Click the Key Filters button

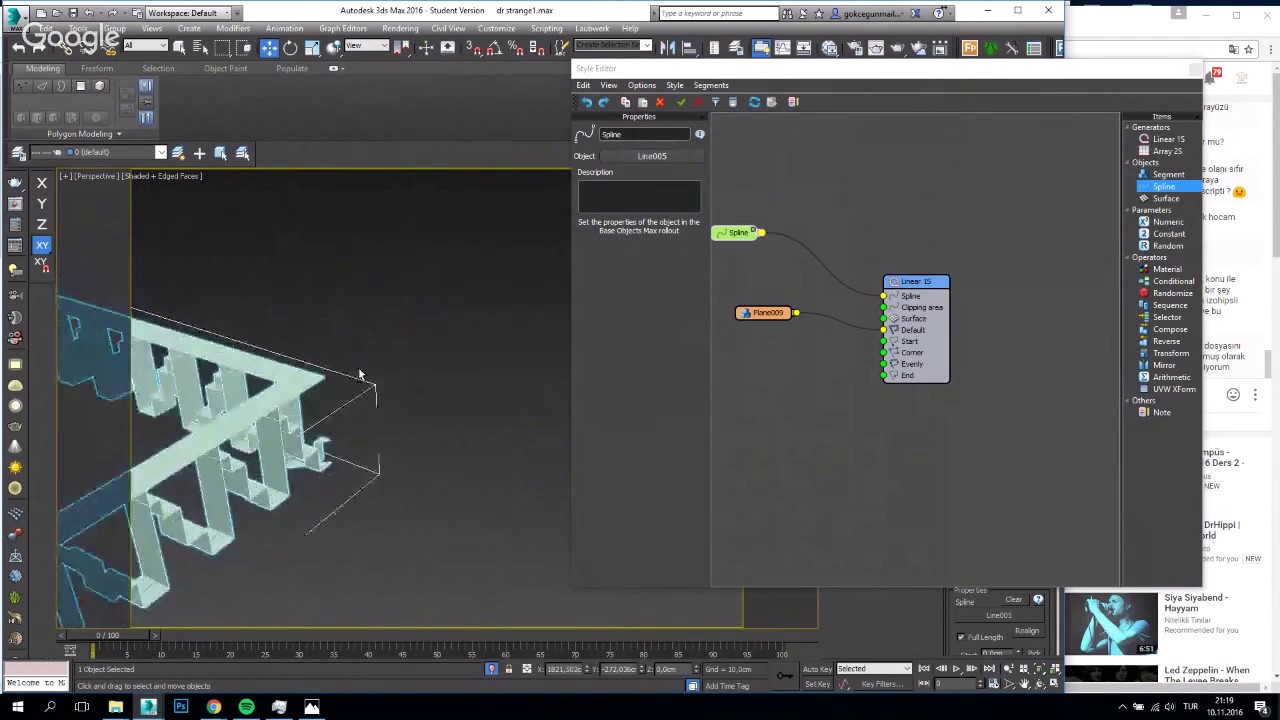881,684
